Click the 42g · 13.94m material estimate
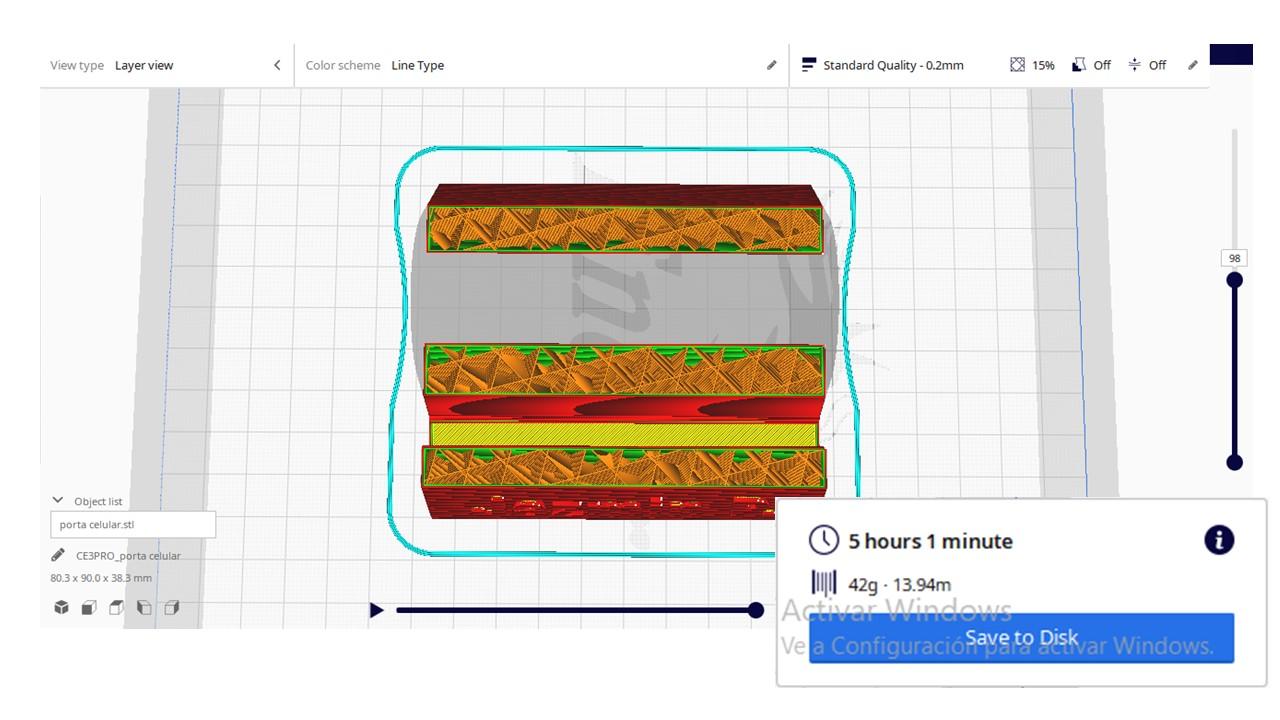This screenshot has height=720, width=1280. coord(899,585)
